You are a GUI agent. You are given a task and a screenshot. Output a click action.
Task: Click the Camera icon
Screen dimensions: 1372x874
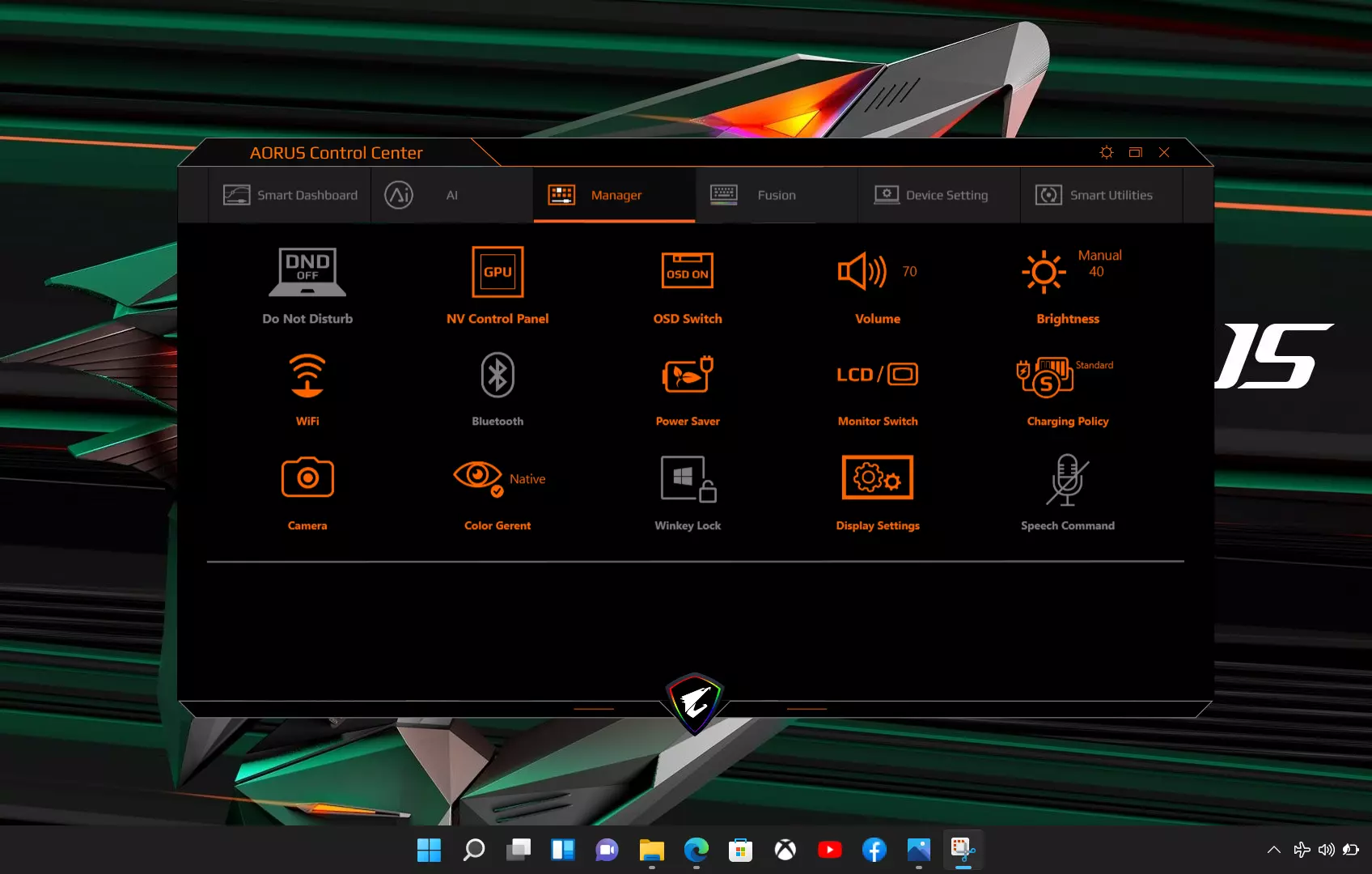tap(307, 477)
